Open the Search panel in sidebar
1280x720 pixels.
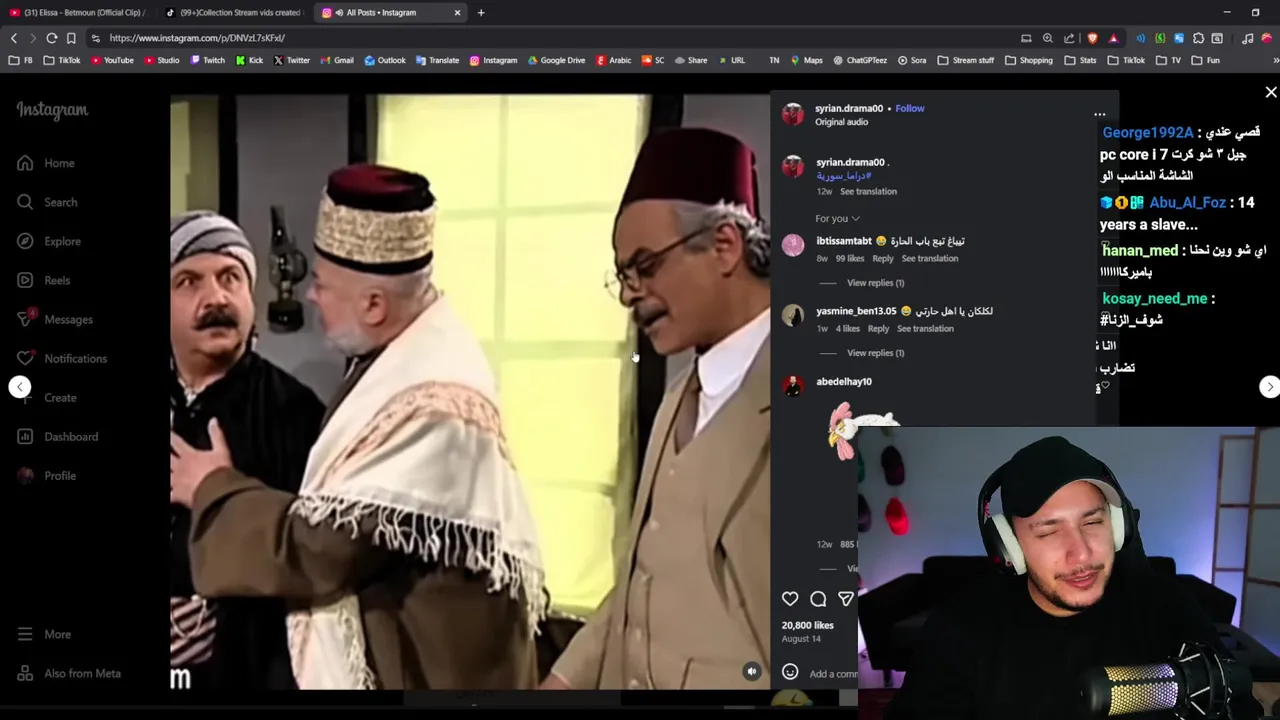[x=47, y=202]
